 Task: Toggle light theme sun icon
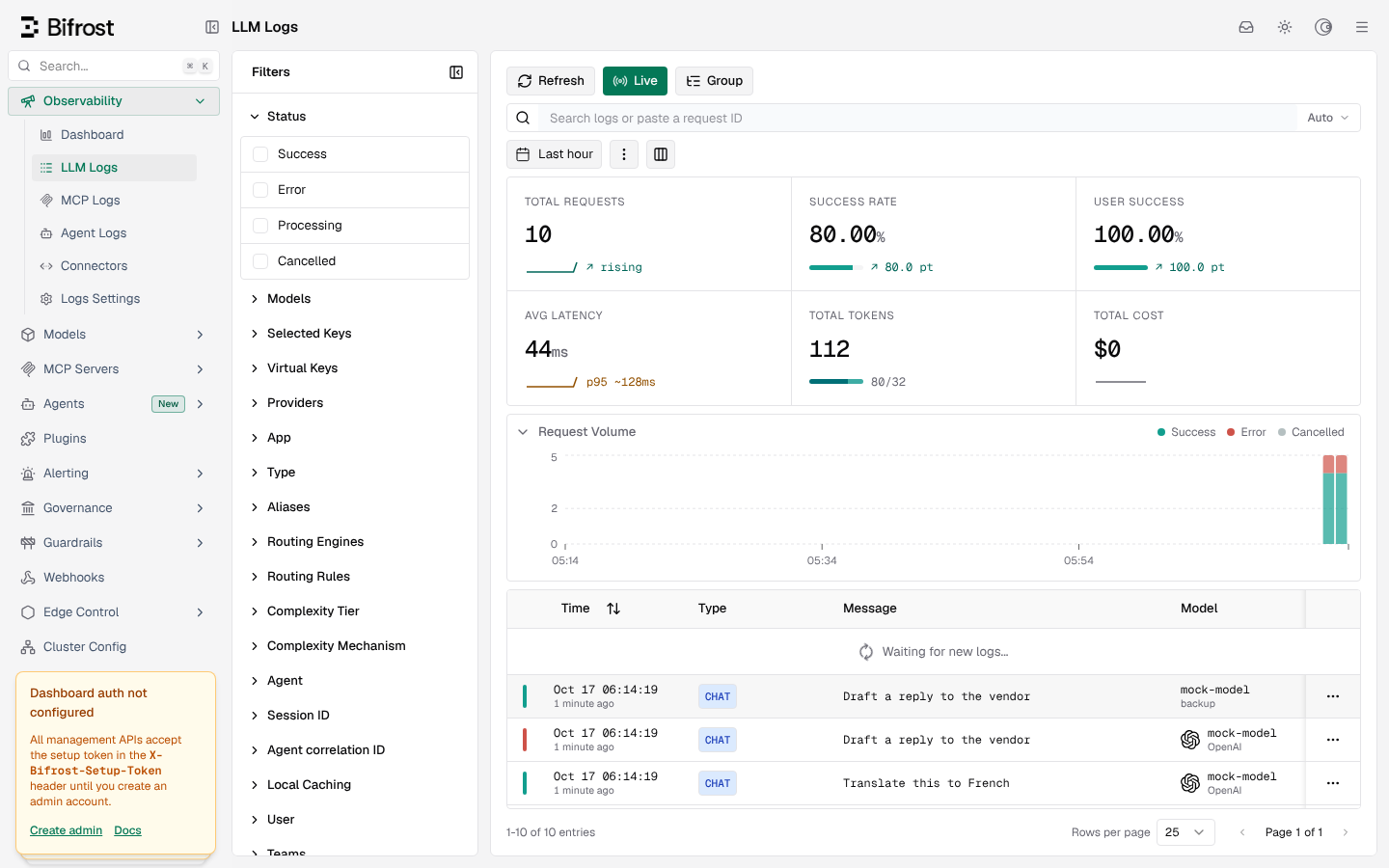click(1285, 27)
